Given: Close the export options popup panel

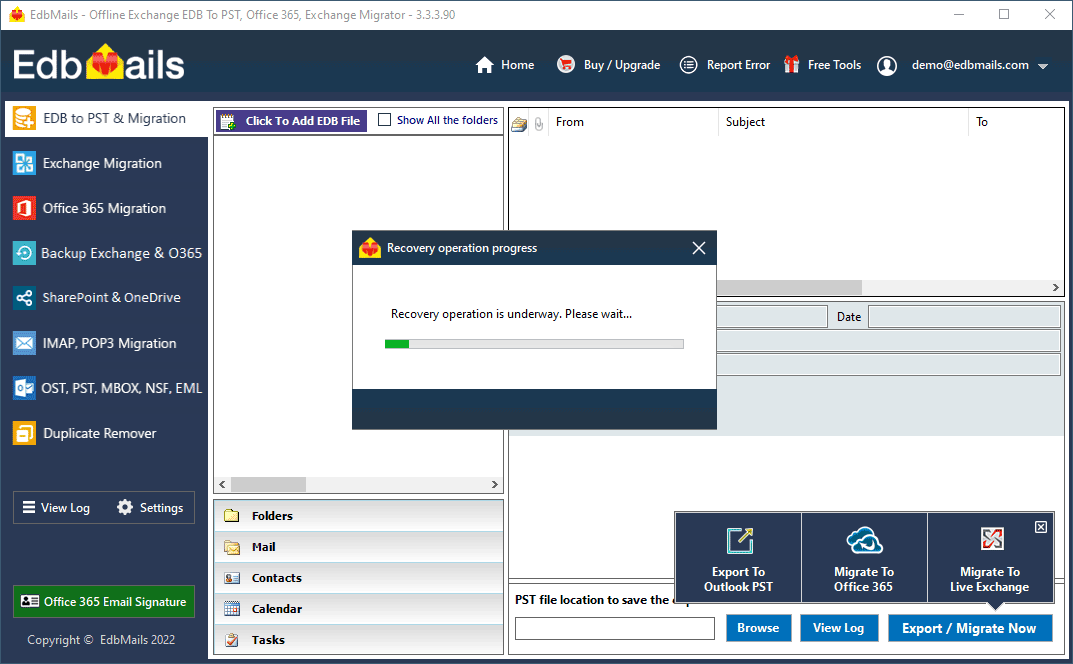Looking at the screenshot, I should pos(1041,526).
